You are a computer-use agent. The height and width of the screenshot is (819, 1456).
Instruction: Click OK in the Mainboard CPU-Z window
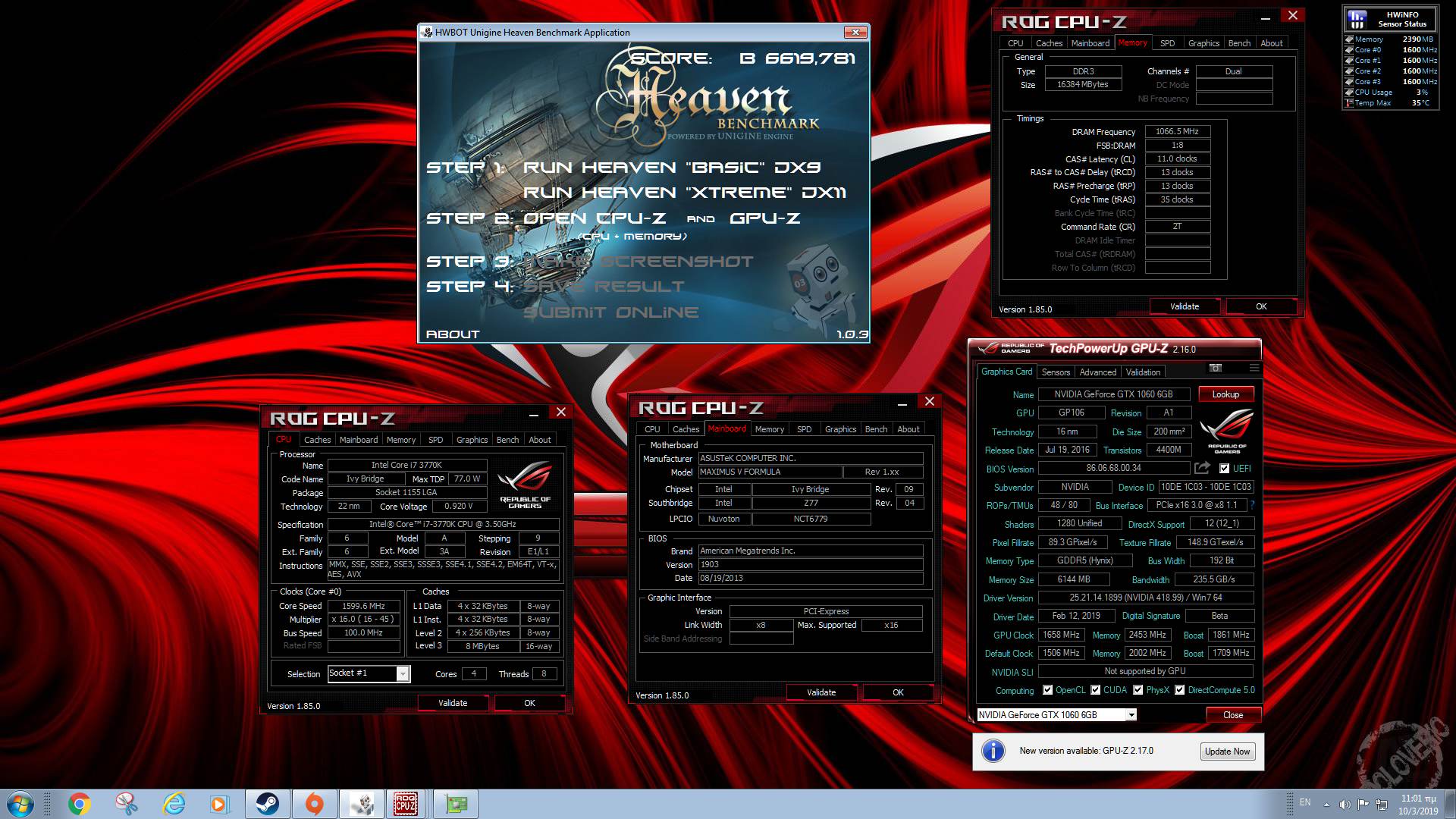click(898, 692)
